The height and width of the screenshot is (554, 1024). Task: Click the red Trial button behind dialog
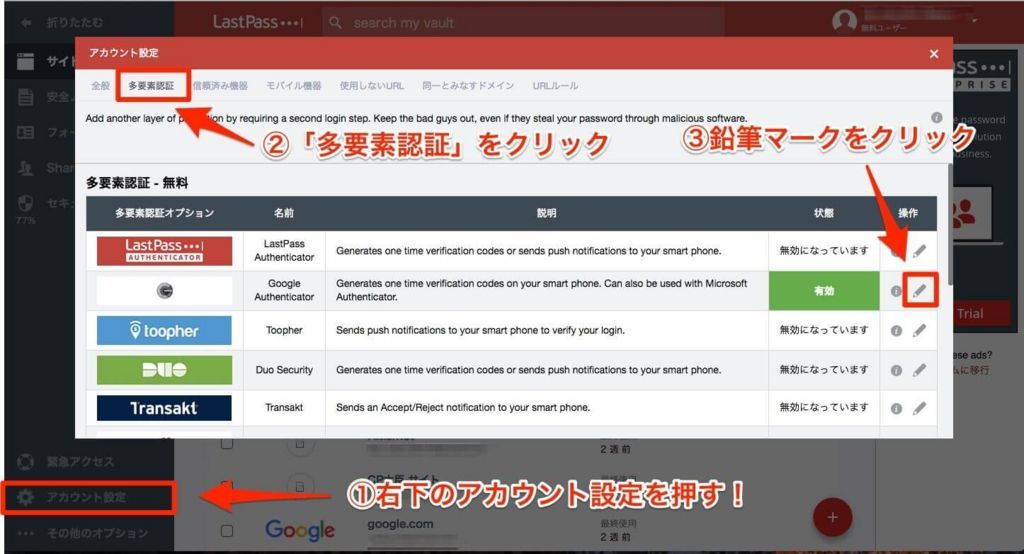tap(983, 314)
